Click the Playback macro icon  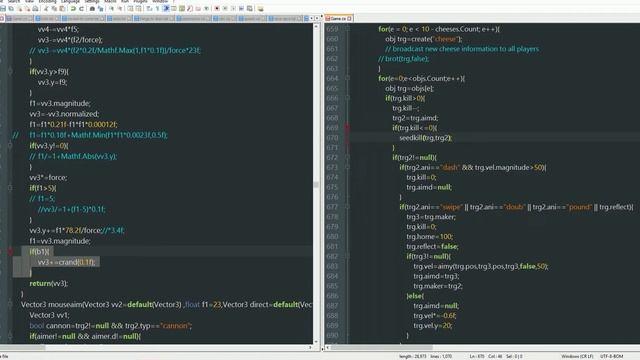[x=233, y=9]
